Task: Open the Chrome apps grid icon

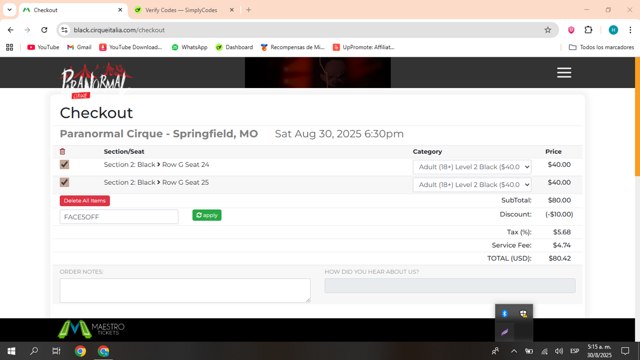Action: point(9,47)
